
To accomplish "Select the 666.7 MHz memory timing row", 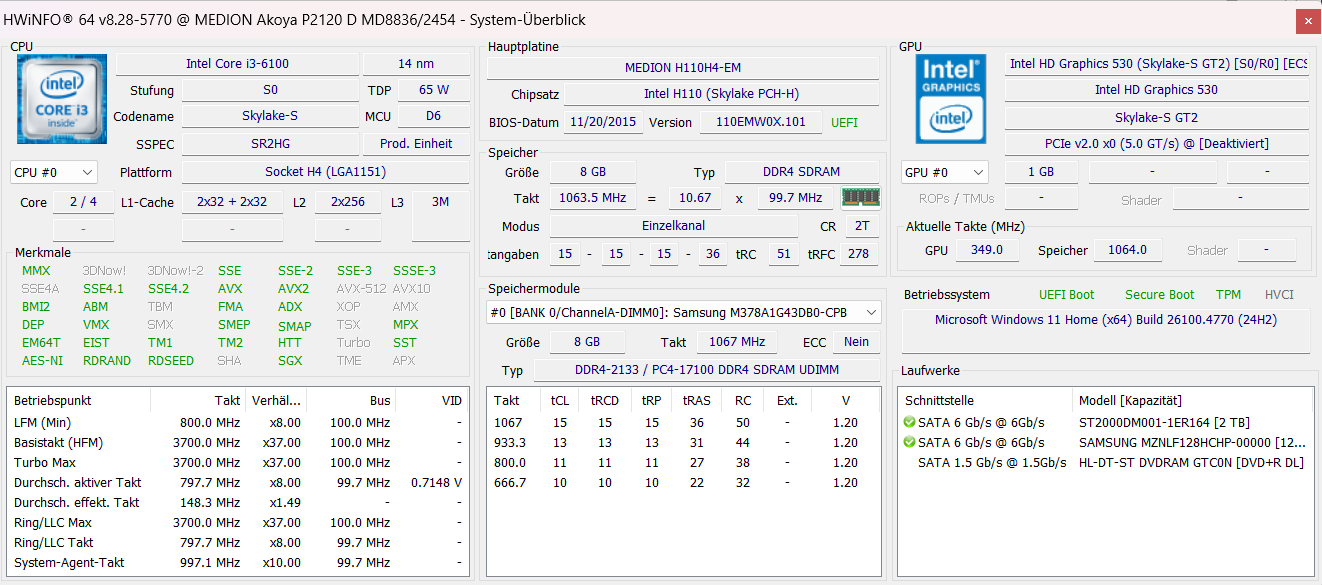I will [x=683, y=483].
